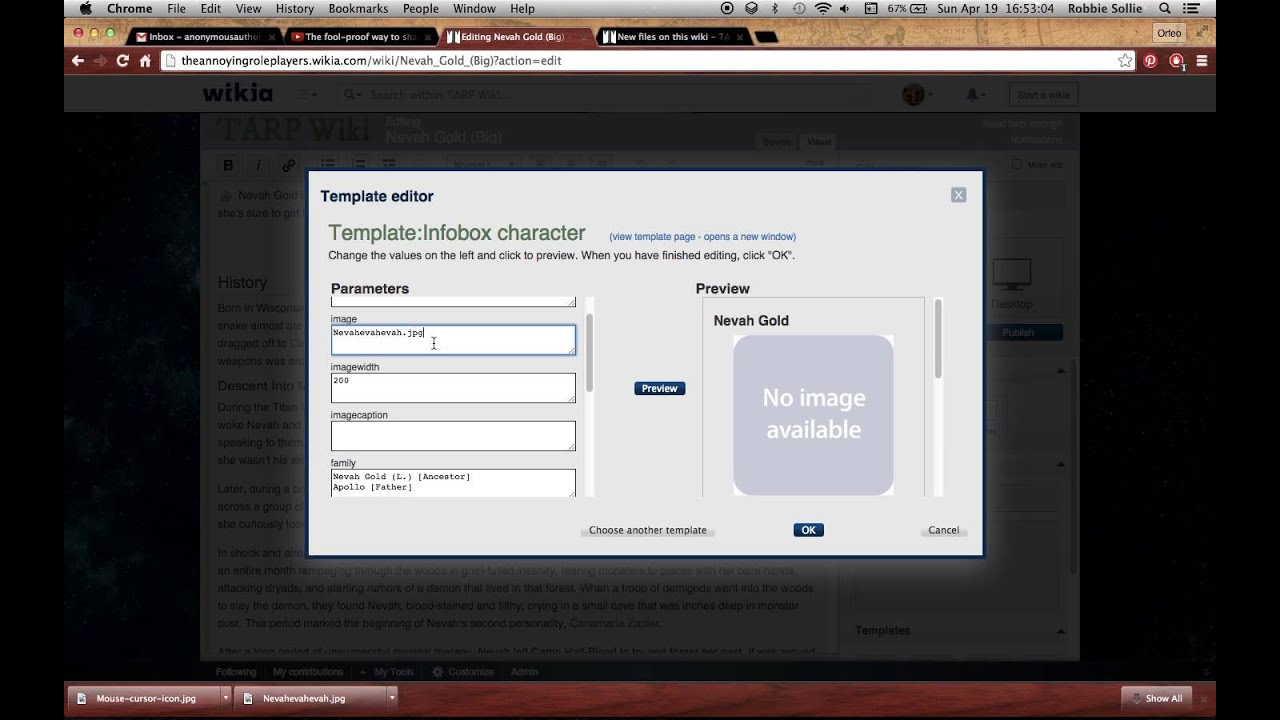The width and height of the screenshot is (1280, 720).
Task: Click the Nevah Gold preview title
Action: (x=751, y=321)
